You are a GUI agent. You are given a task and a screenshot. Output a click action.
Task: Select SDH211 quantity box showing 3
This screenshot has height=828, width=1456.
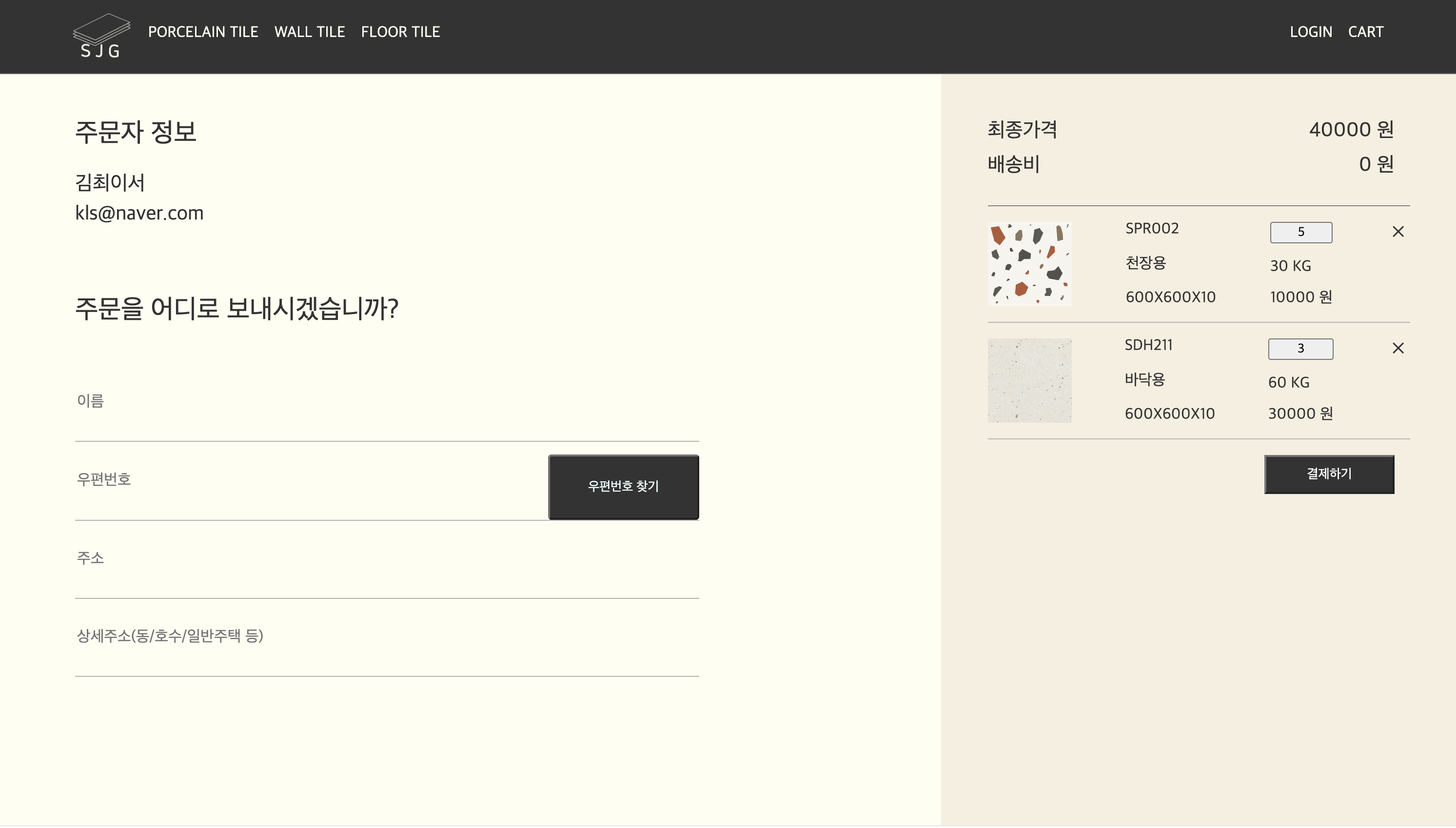click(1300, 349)
